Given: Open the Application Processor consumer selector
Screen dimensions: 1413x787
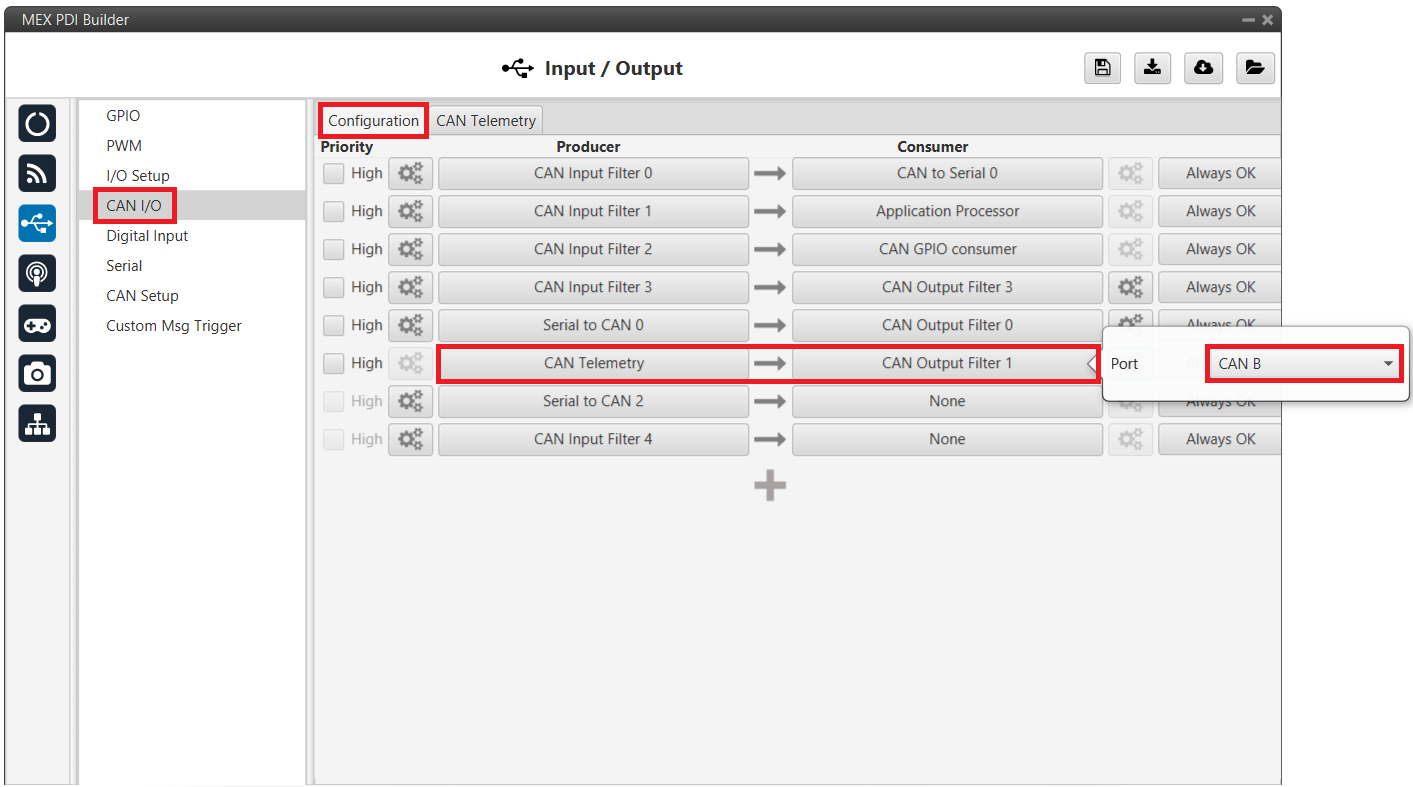Looking at the screenshot, I should pos(946,211).
